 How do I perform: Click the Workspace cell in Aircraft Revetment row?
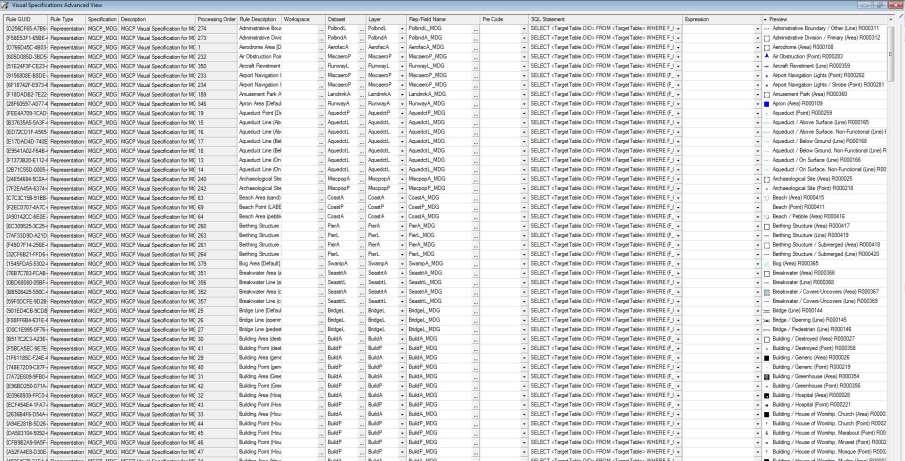(x=300, y=66)
